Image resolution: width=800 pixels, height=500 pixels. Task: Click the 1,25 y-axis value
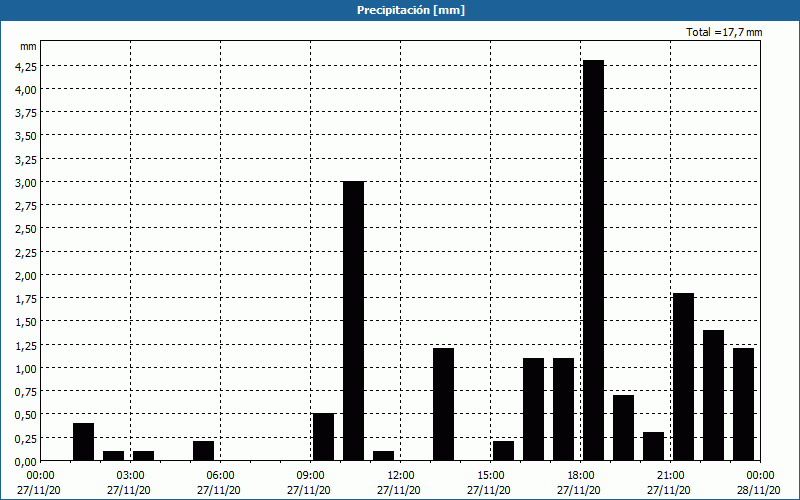[26, 345]
